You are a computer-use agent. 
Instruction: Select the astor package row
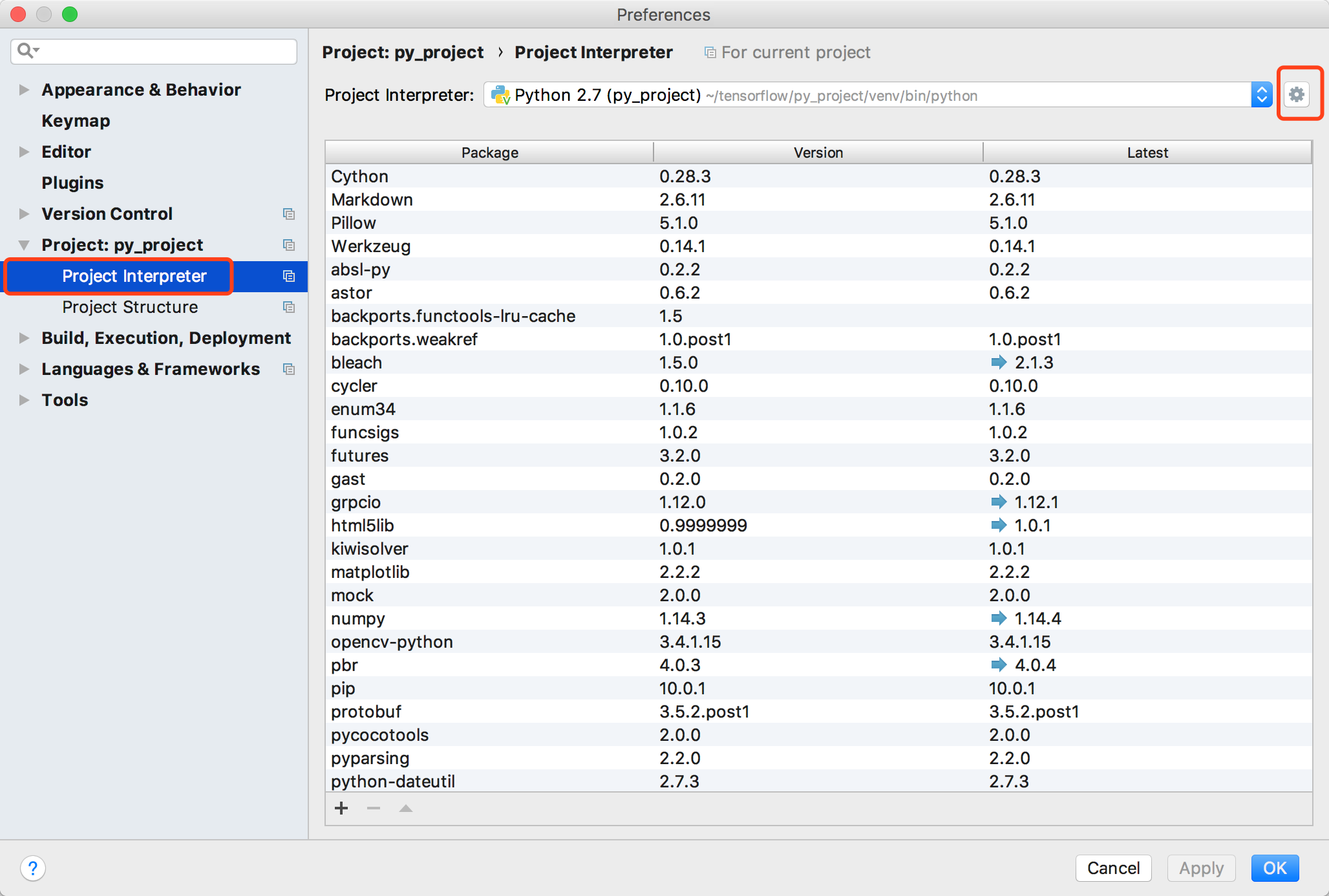818,292
